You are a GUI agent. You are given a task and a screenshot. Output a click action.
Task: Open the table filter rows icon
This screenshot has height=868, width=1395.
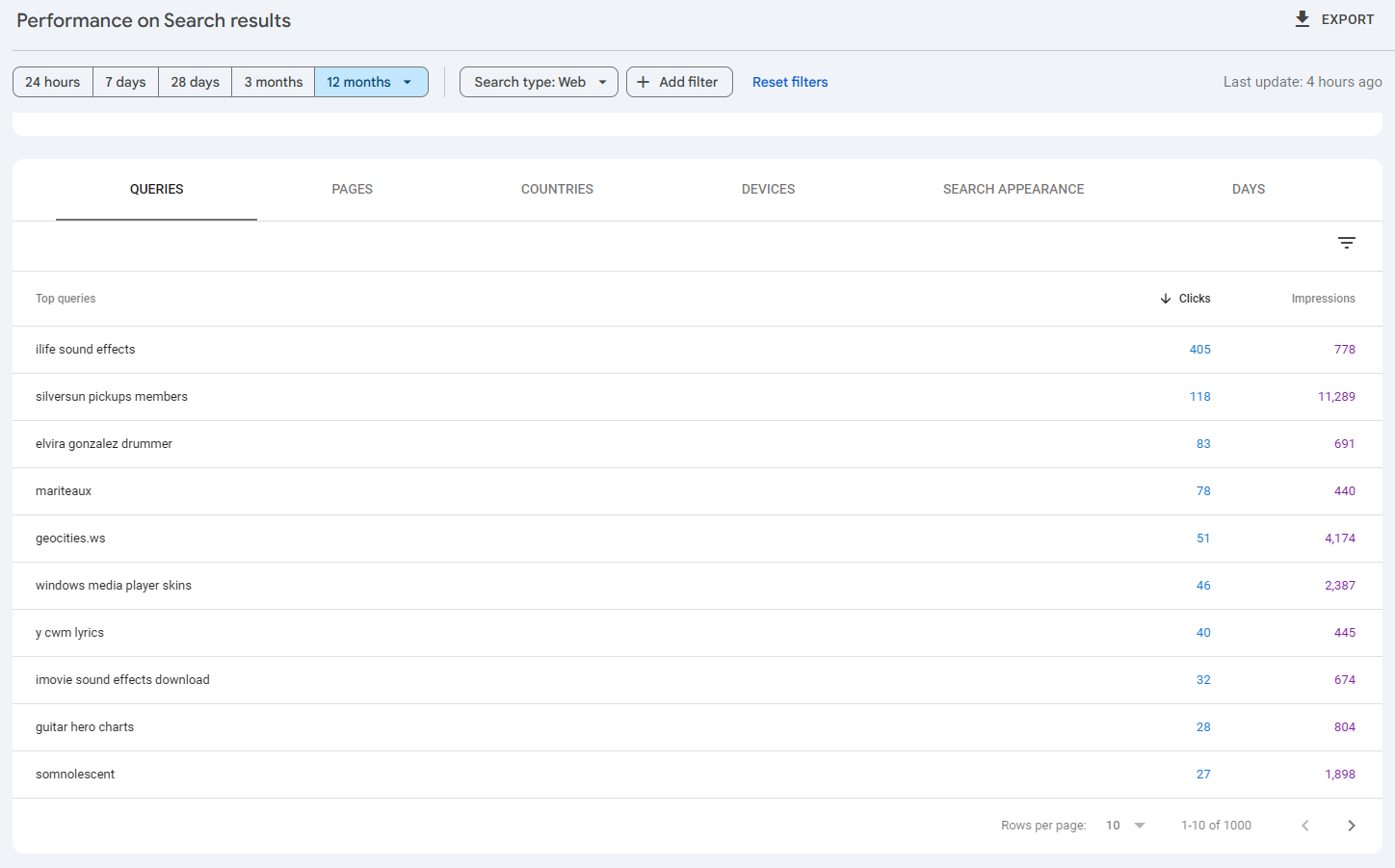click(x=1346, y=243)
